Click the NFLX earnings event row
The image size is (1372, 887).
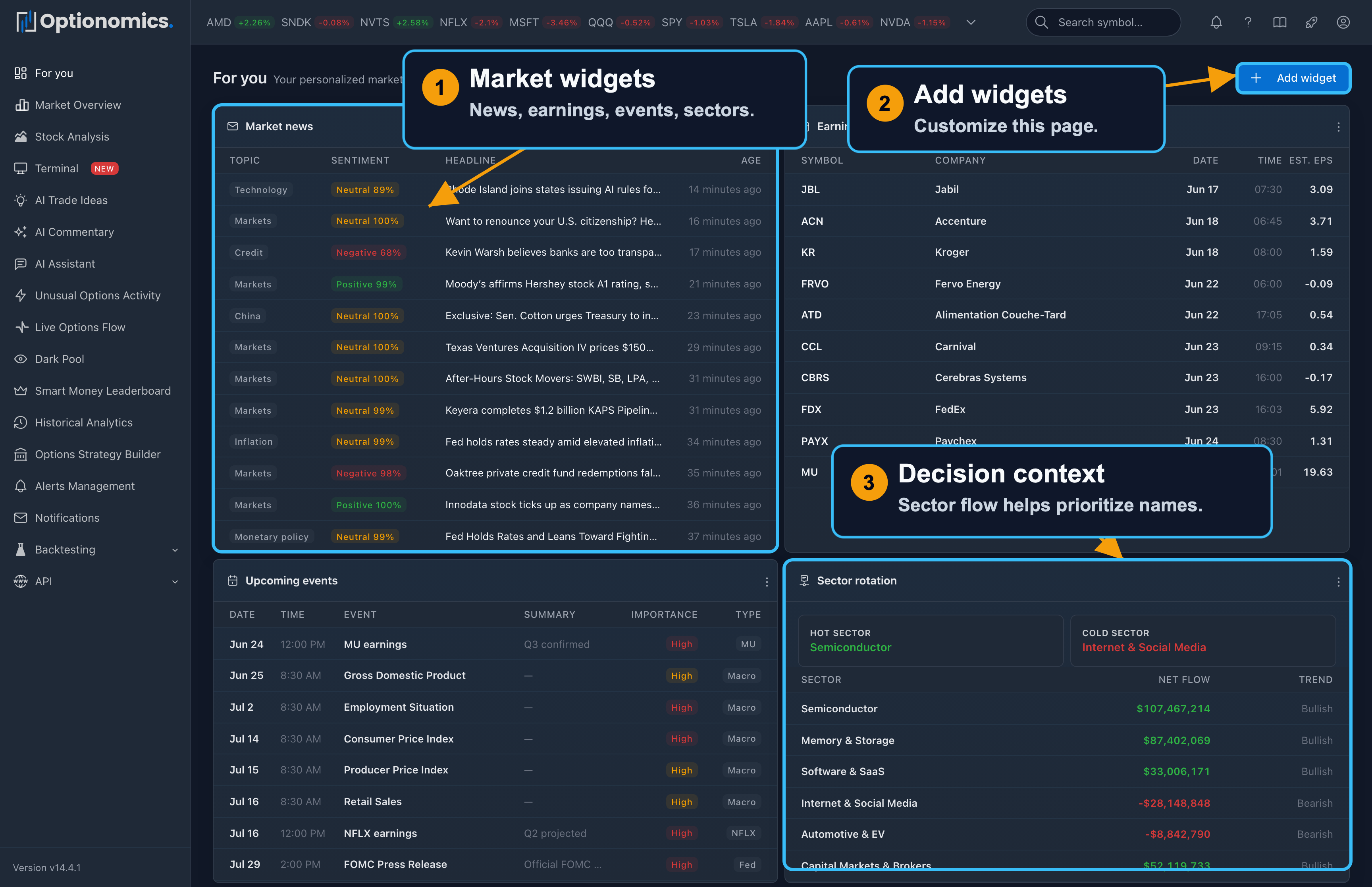(x=495, y=833)
